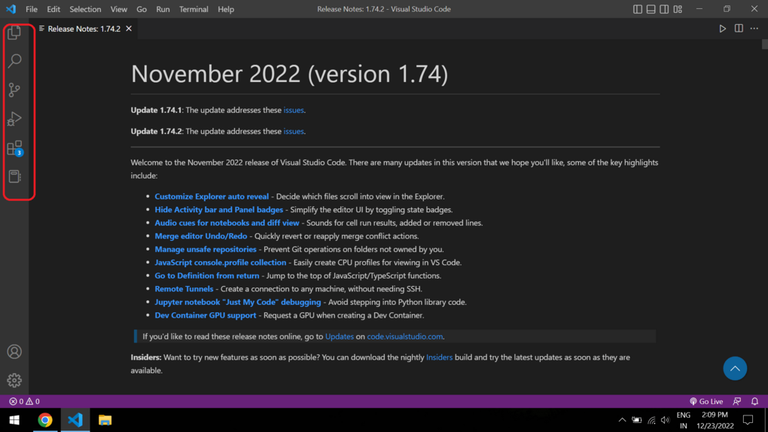The height and width of the screenshot is (432, 768).
Task: Open the Windows Action Center icon
Action: [748, 420]
